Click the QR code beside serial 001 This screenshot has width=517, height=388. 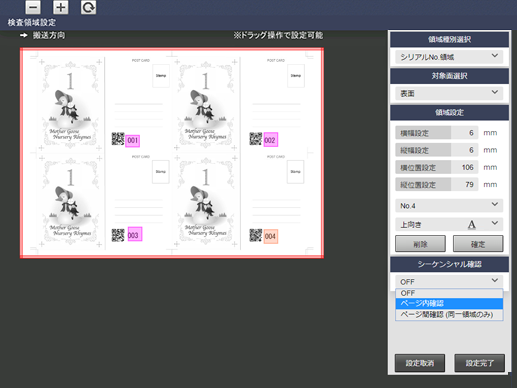click(118, 139)
